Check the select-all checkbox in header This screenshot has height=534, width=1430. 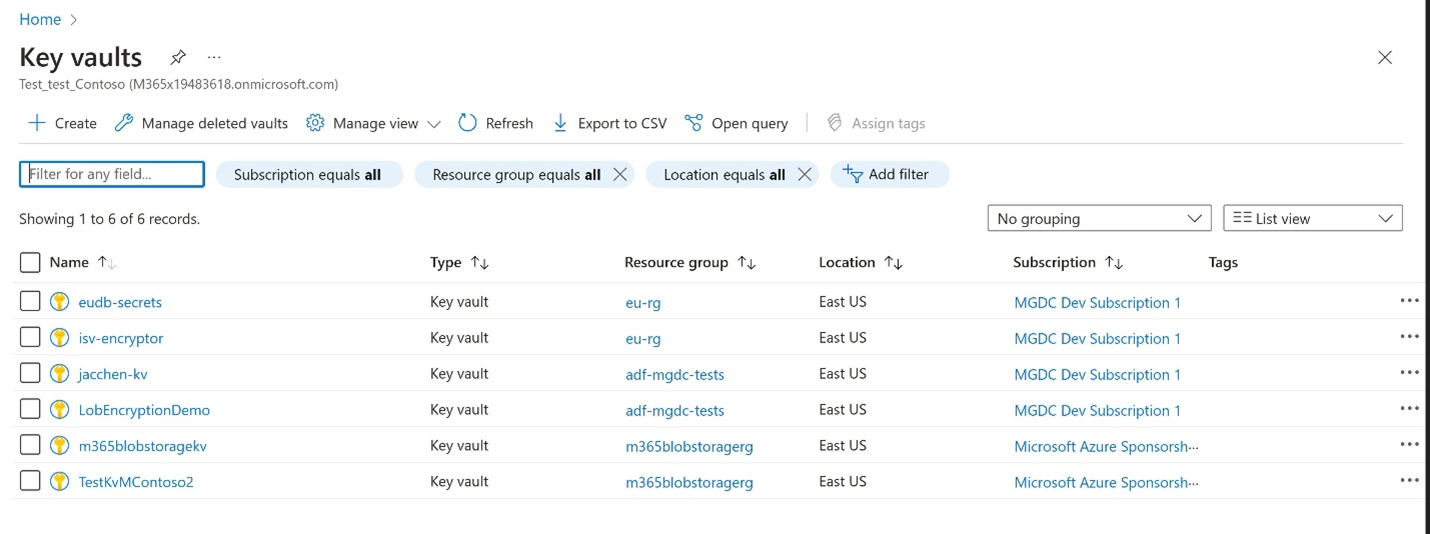coord(30,262)
